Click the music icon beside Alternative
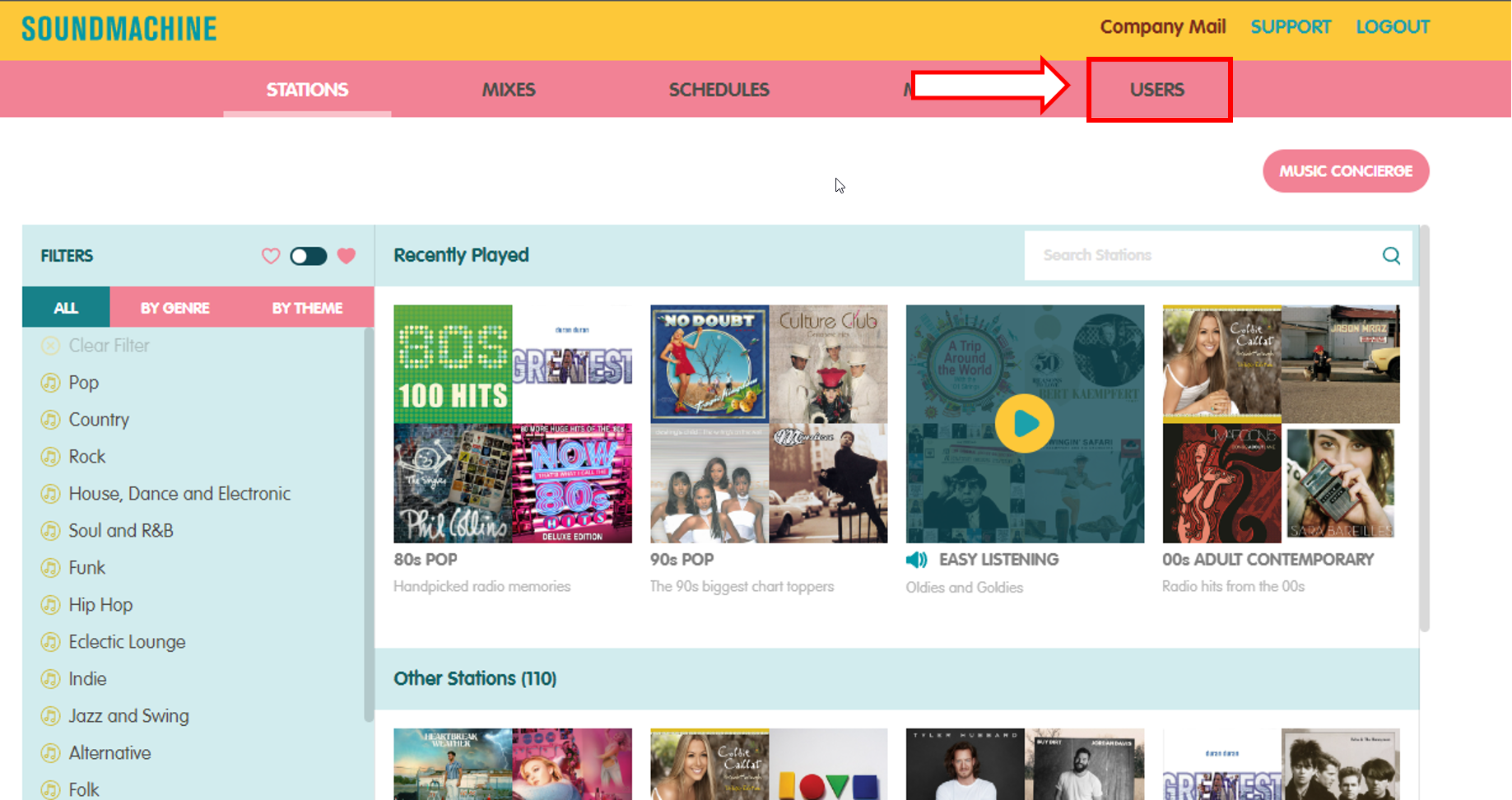1512x800 pixels. [x=50, y=753]
